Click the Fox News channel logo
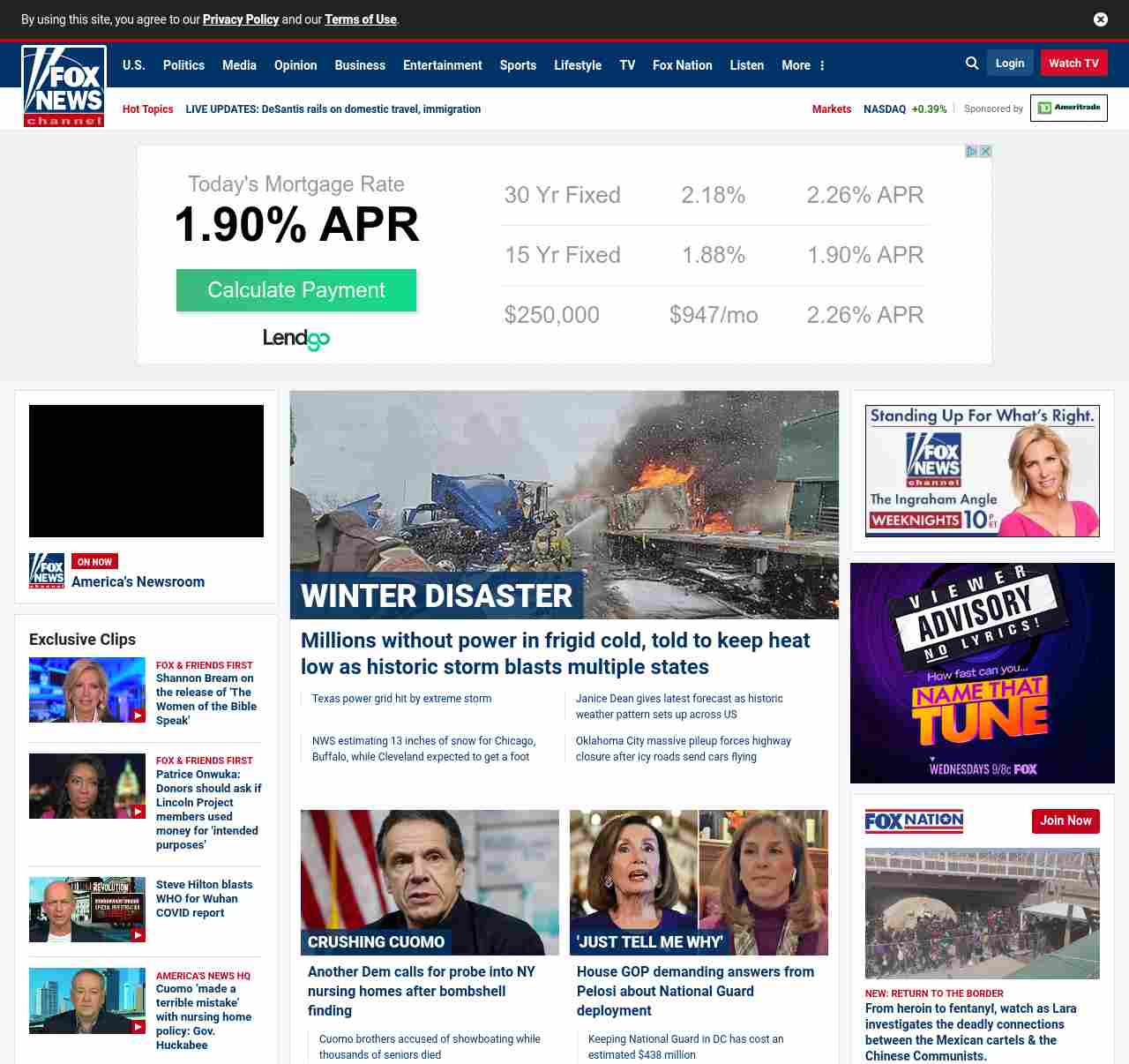The width and height of the screenshot is (1129, 1064). [64, 86]
